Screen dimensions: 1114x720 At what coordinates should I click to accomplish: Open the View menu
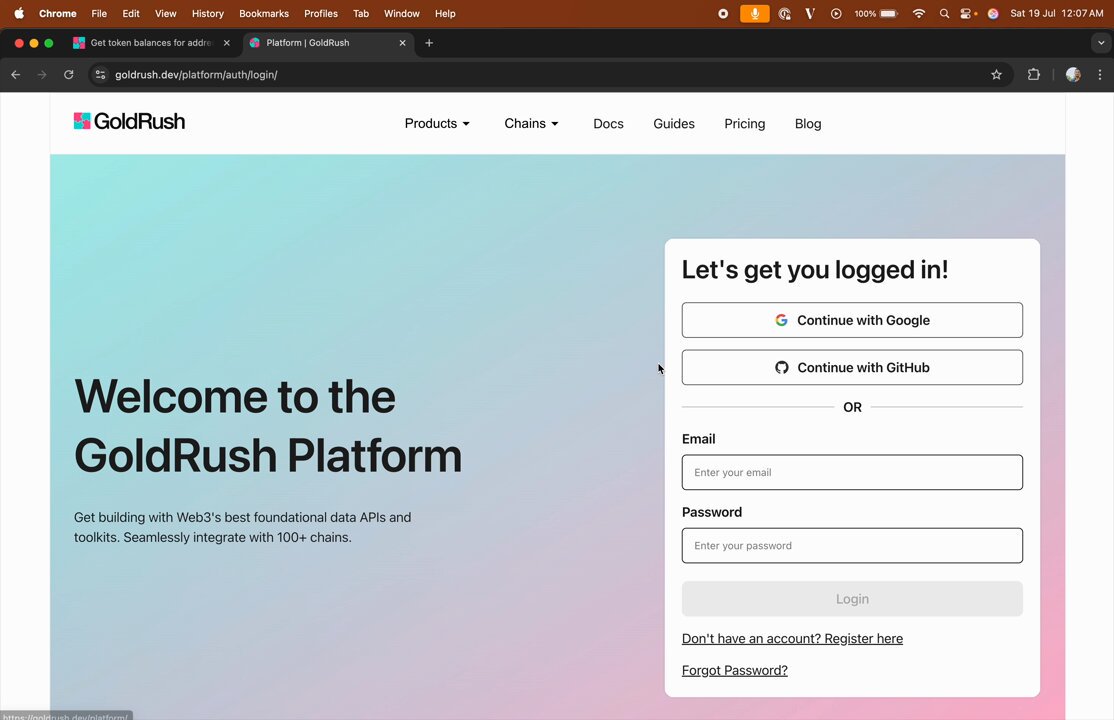(166, 14)
